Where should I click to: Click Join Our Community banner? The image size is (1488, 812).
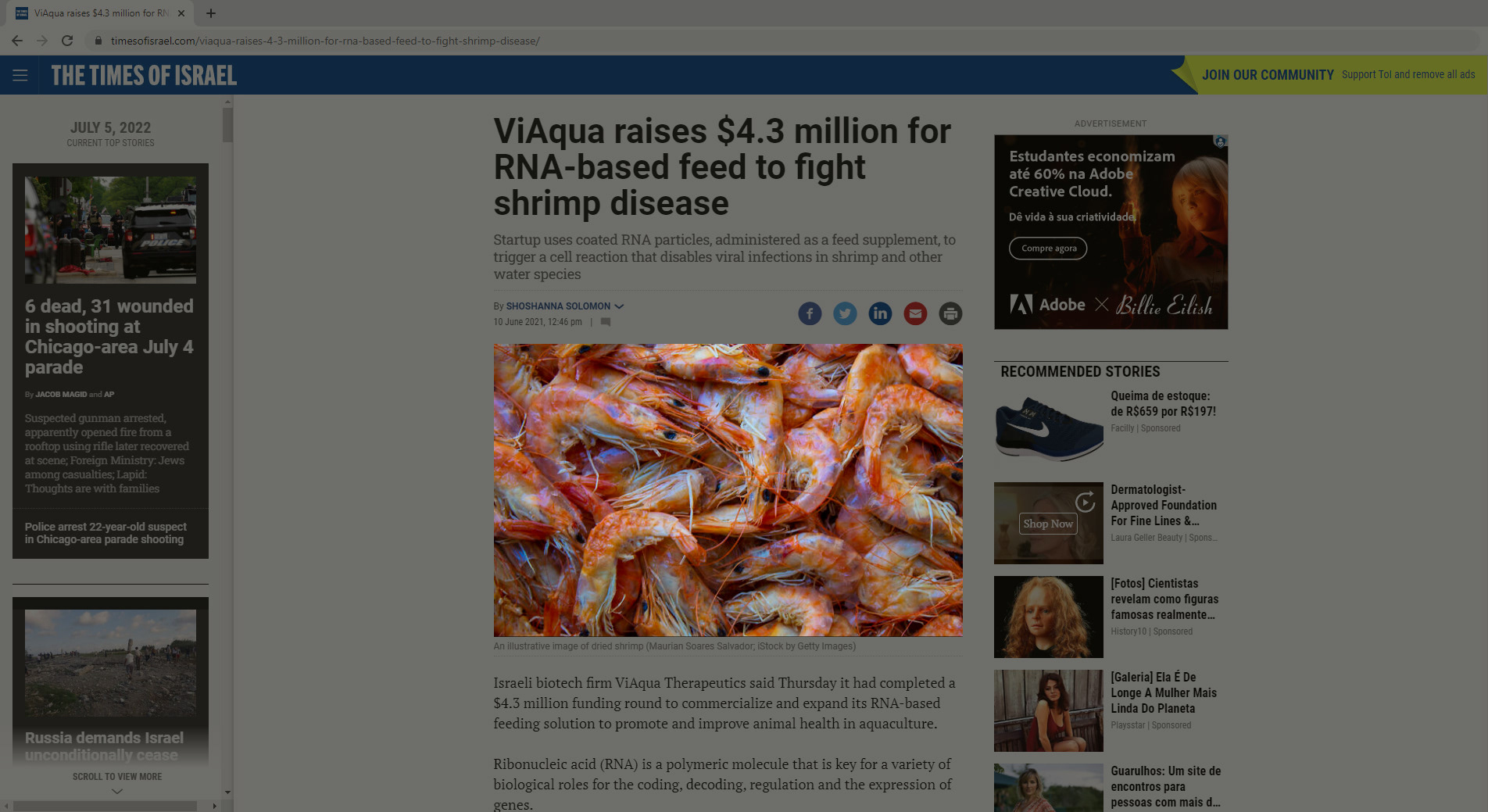(1338, 75)
